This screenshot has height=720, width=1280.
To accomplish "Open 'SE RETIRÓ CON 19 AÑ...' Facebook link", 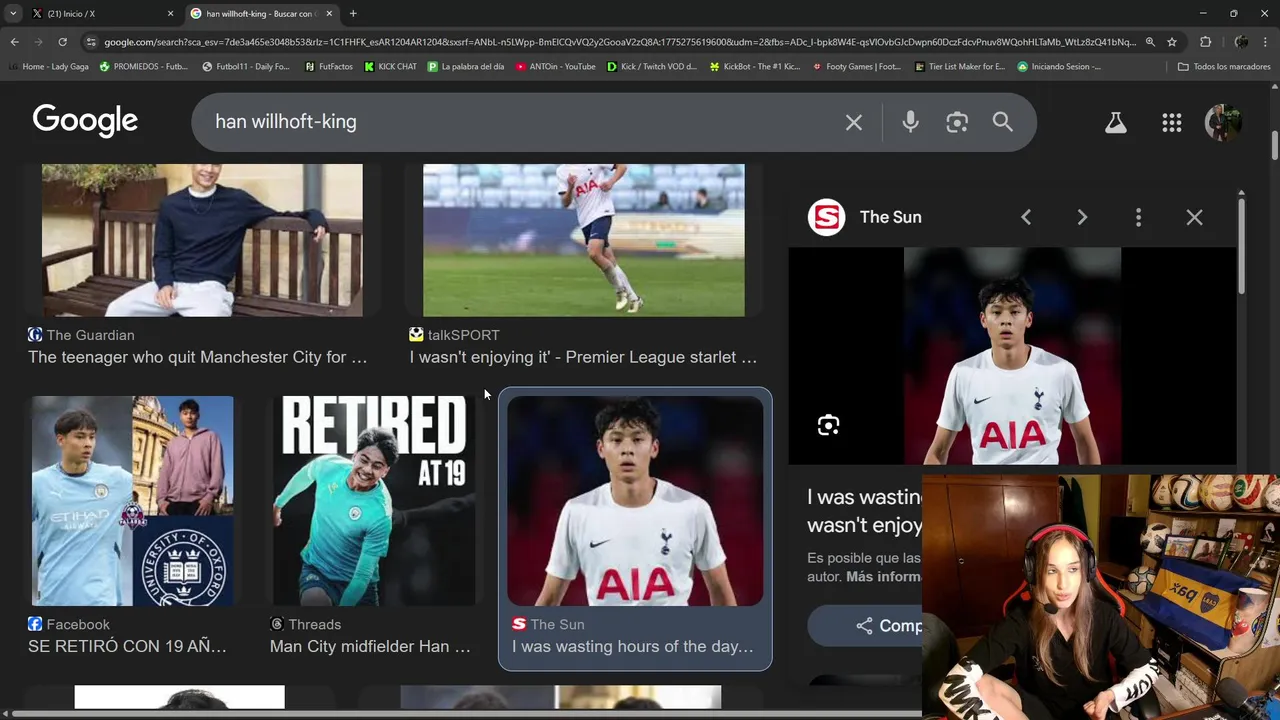I will 127,646.
